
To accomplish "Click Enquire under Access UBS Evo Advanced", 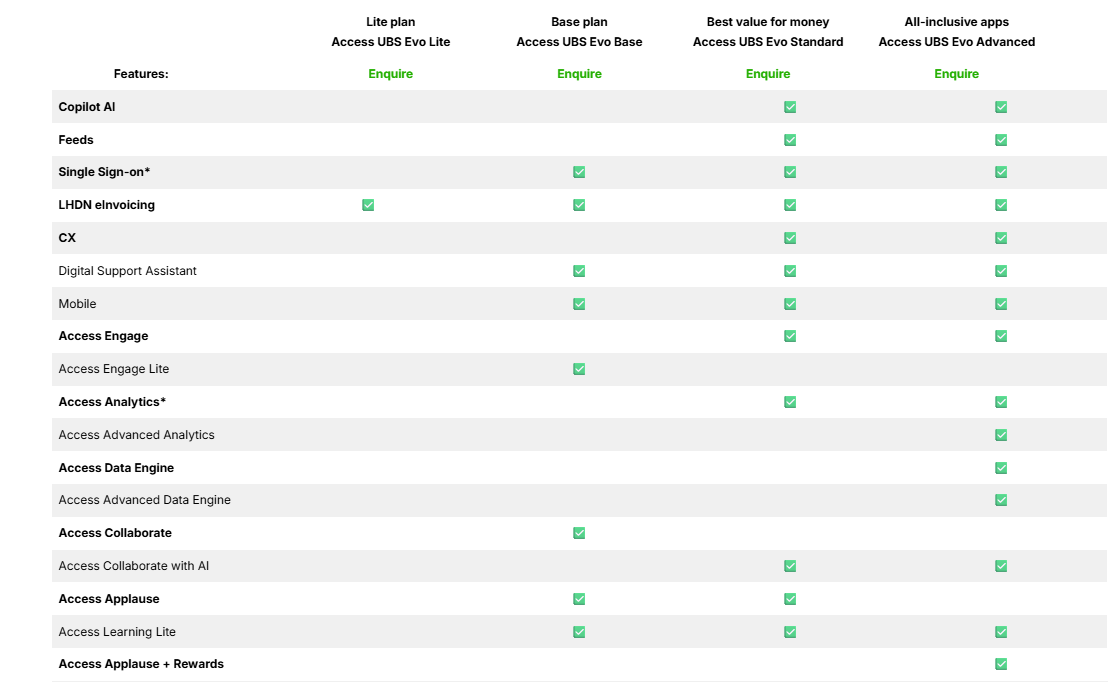I will coord(957,73).
